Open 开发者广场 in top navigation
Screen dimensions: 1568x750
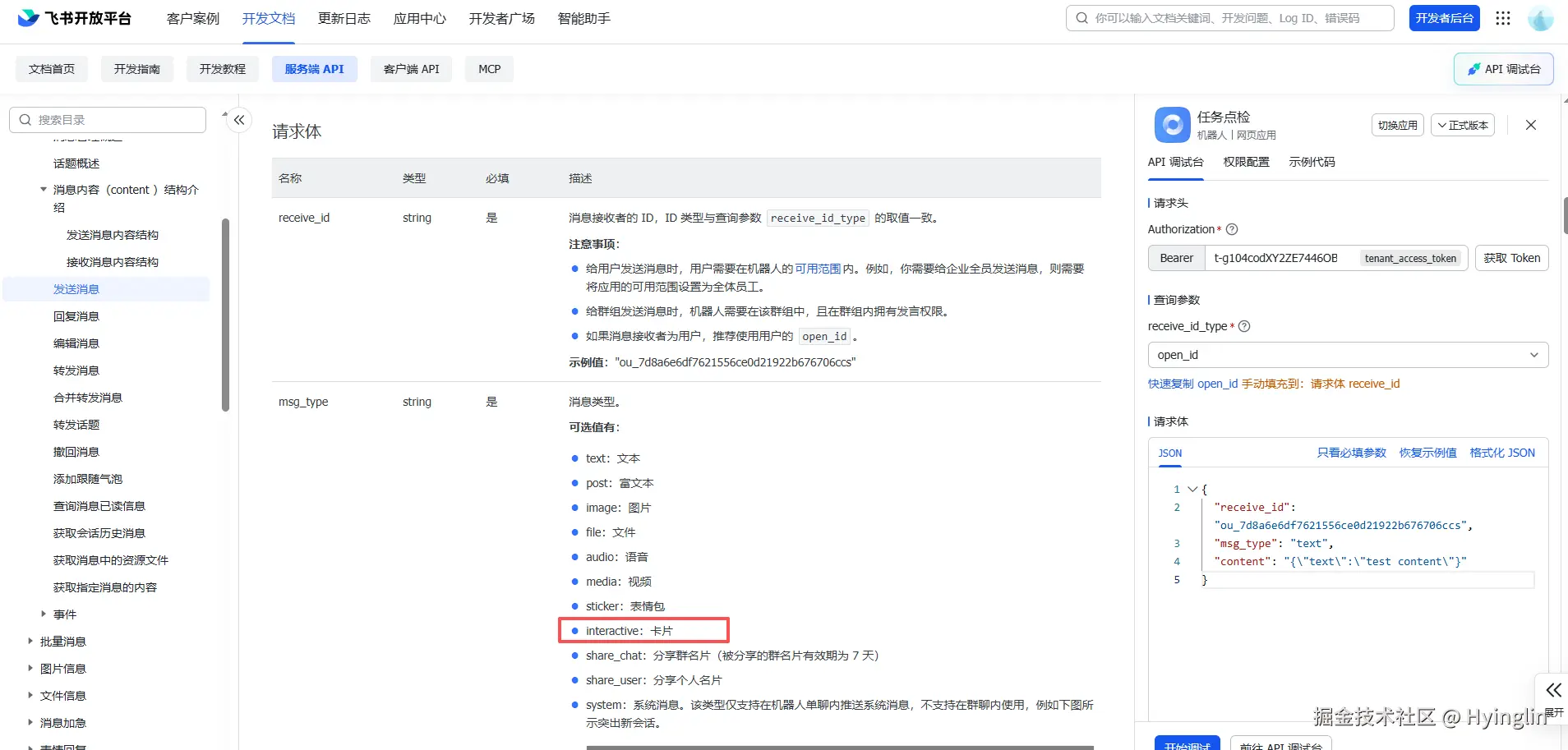[502, 18]
